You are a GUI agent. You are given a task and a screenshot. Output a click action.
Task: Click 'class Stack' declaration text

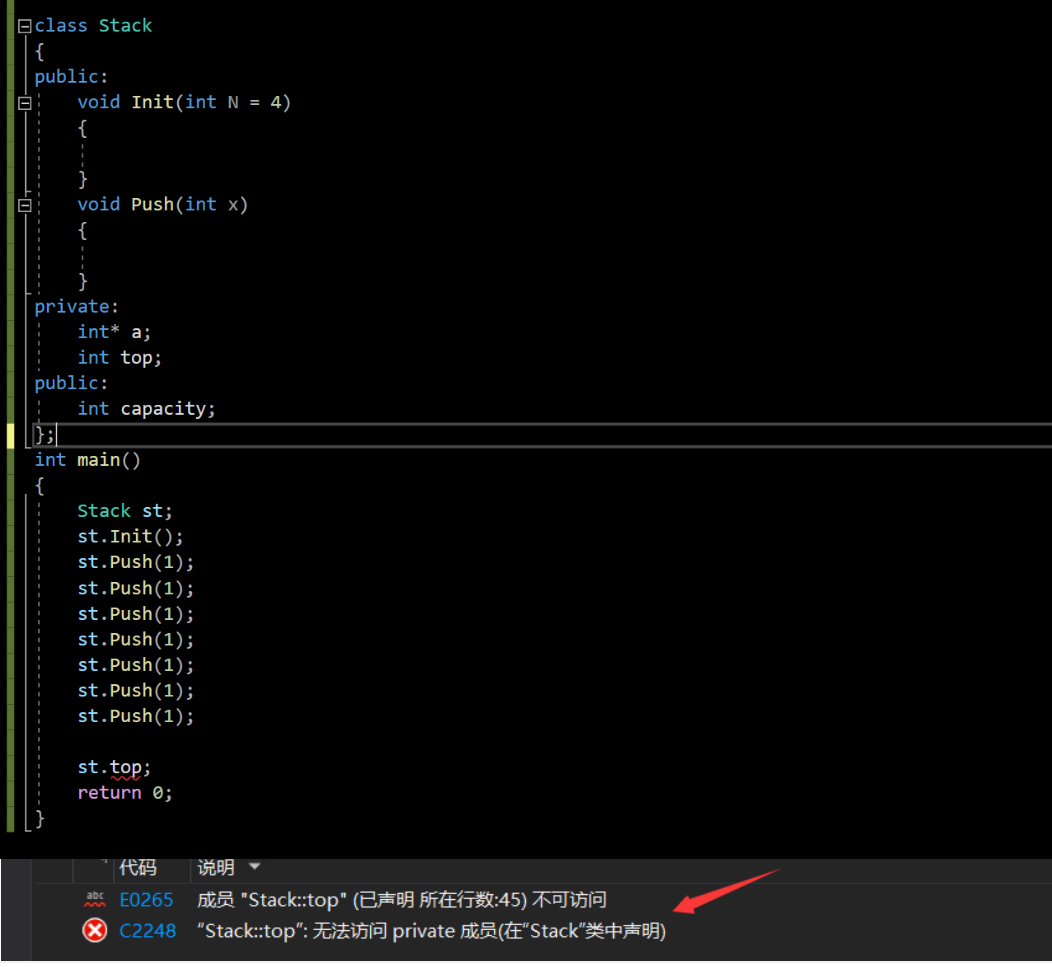point(93,26)
